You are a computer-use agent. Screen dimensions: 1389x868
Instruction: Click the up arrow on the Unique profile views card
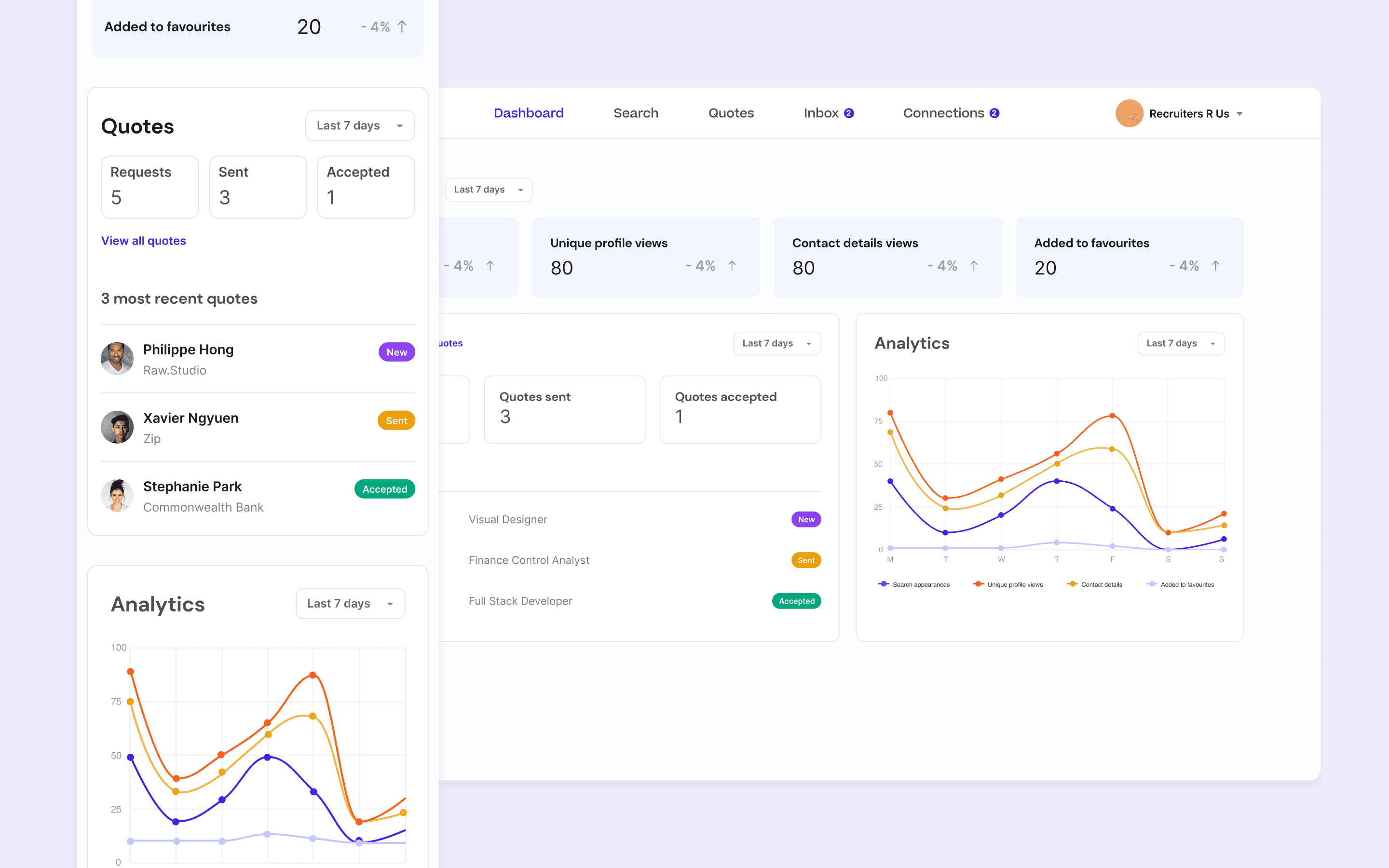point(732,266)
